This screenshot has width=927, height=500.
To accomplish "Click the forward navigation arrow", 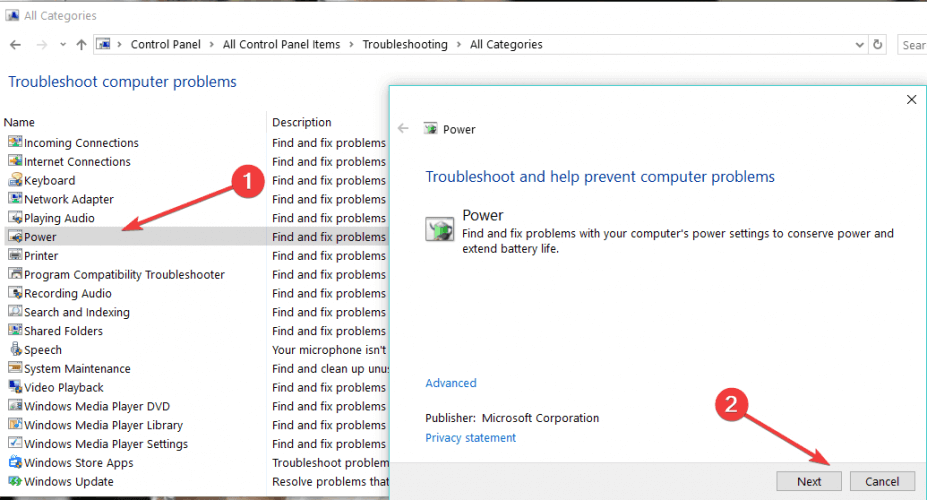I will coord(41,45).
